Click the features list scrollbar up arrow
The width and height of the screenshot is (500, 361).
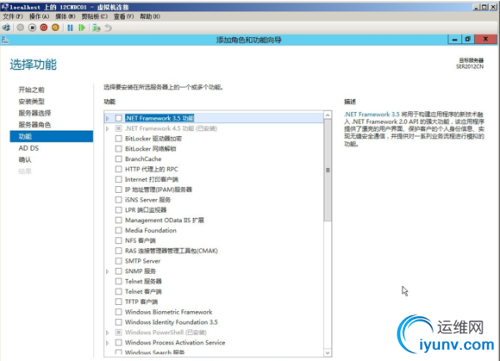pos(328,115)
